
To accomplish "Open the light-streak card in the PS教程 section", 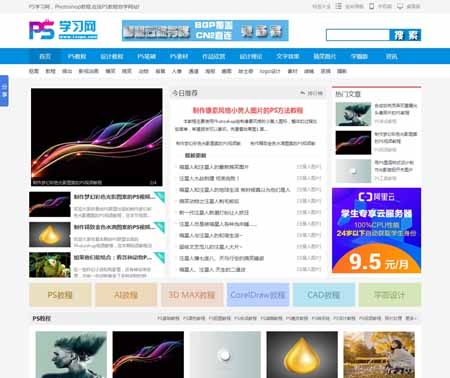I will [148, 355].
